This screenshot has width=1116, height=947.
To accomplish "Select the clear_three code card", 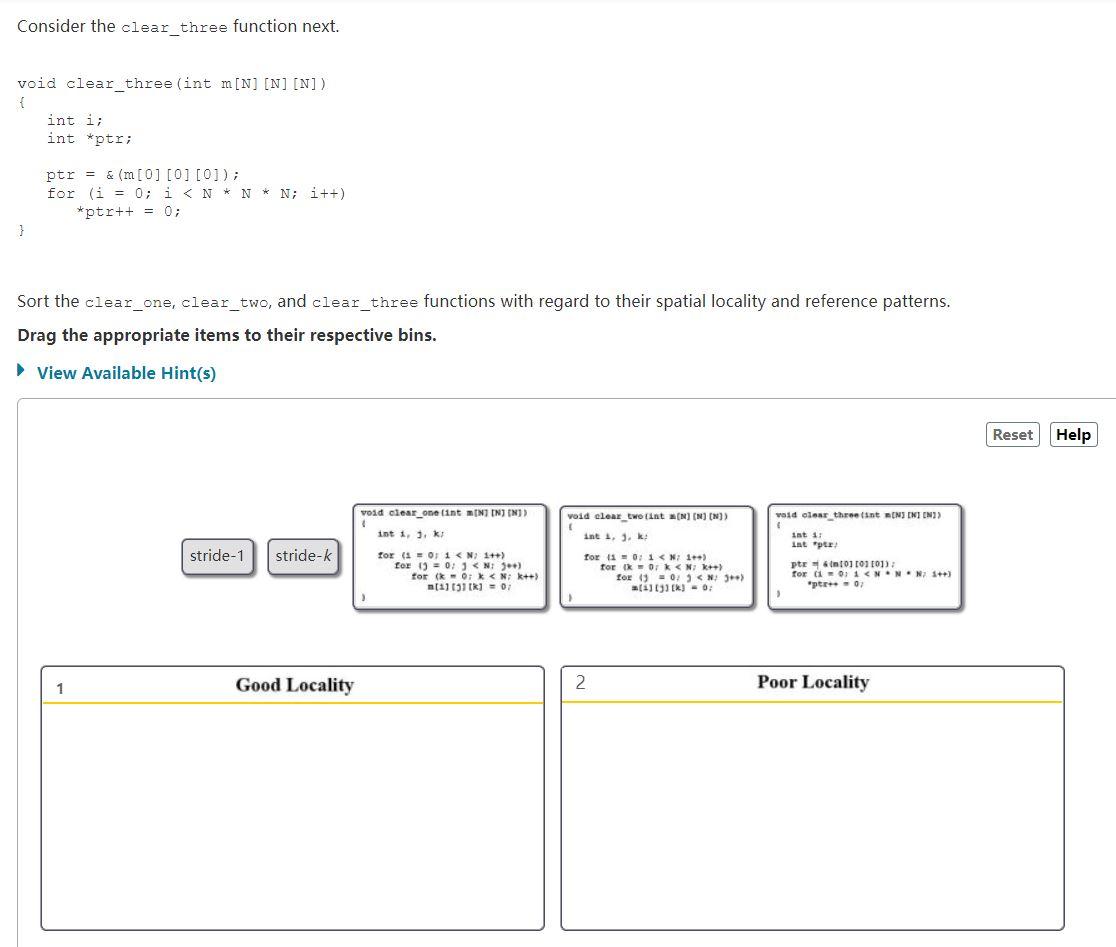I will (x=865, y=556).
